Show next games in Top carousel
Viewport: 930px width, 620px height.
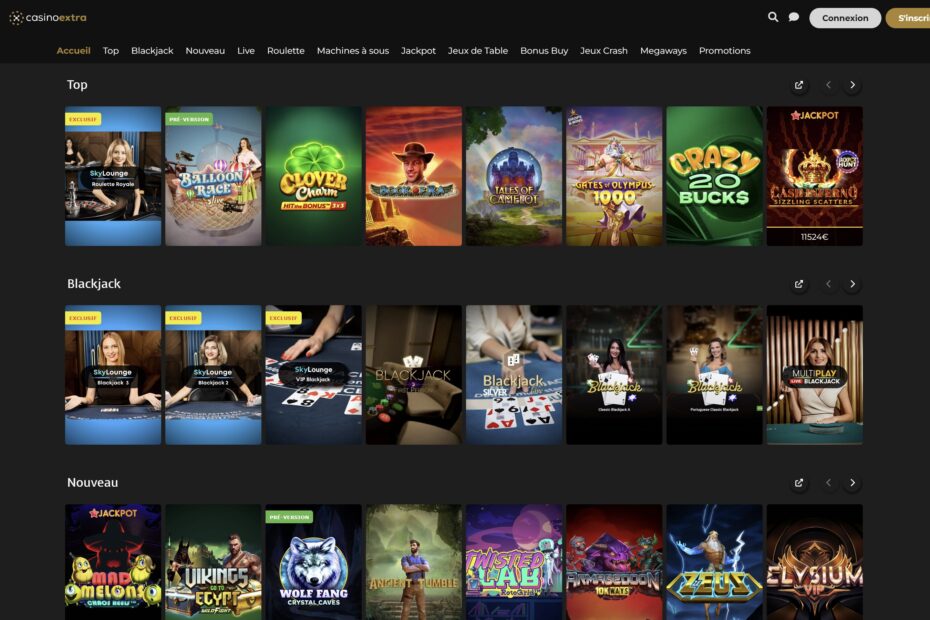coord(852,85)
